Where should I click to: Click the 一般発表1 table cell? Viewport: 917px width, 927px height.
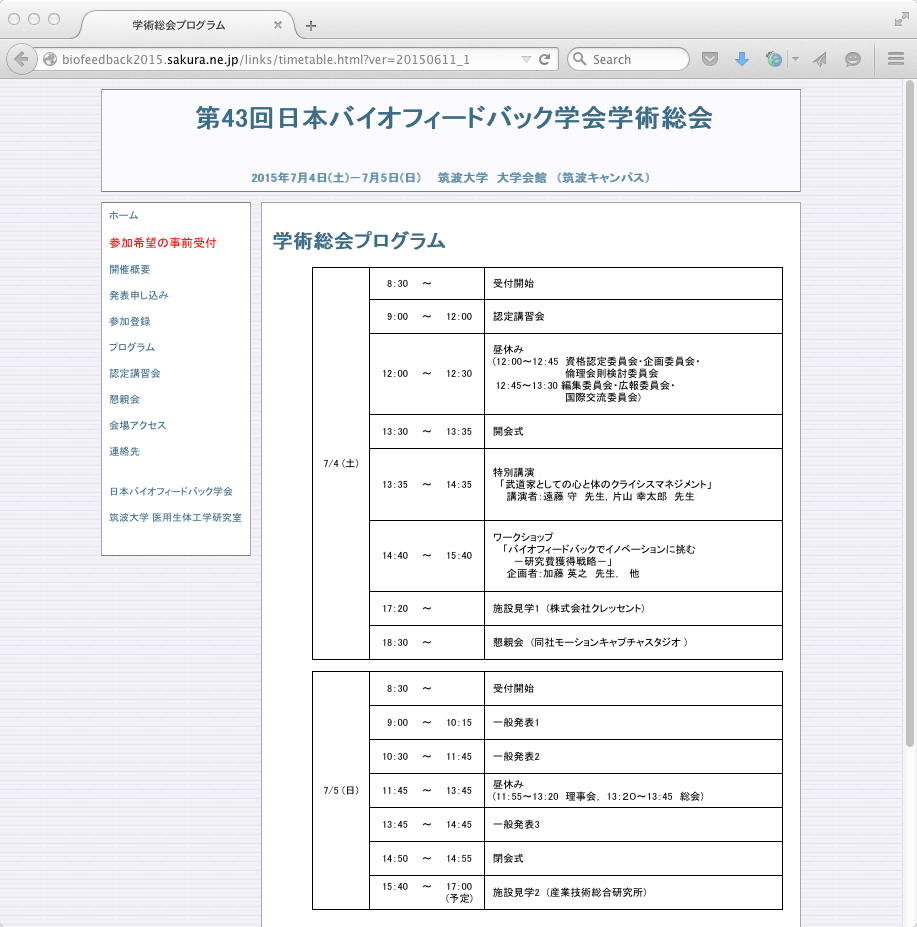point(633,722)
